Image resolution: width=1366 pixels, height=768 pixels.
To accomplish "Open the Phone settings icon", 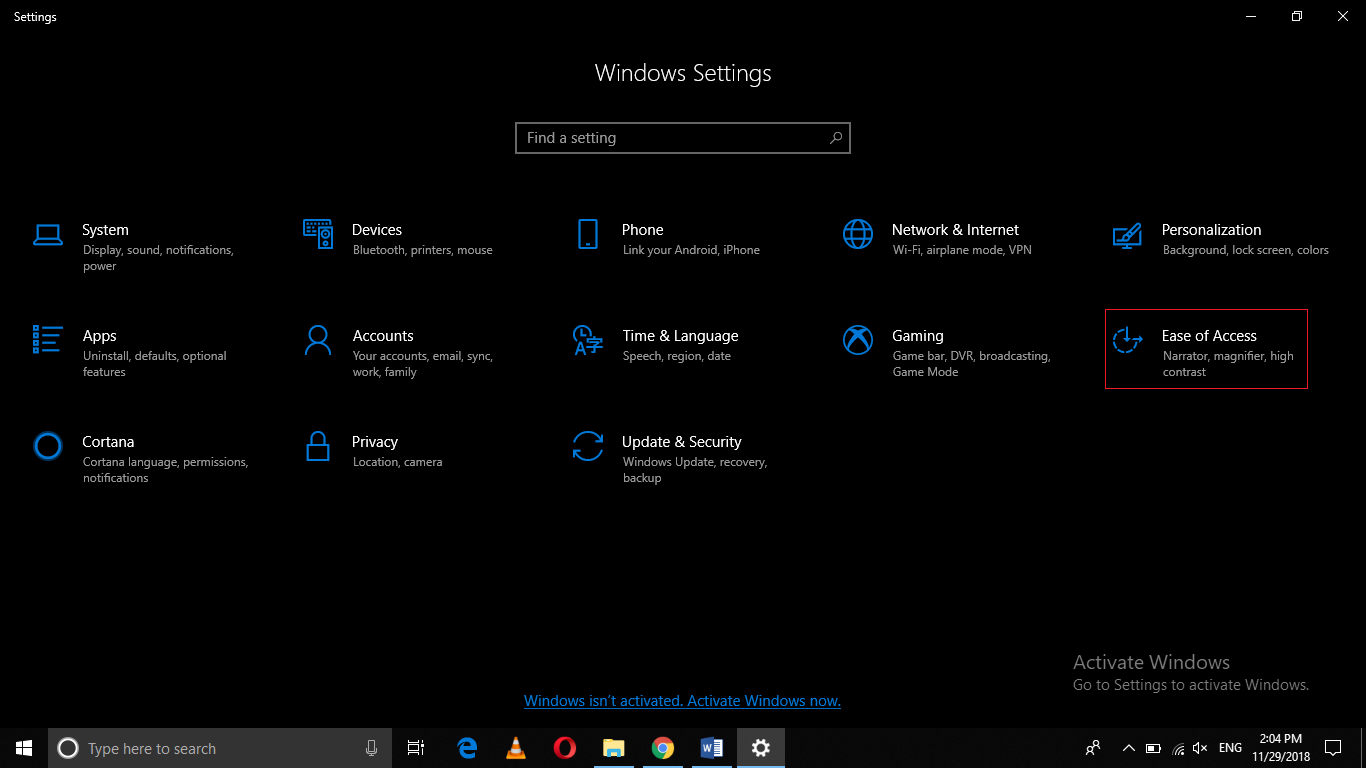I will pyautogui.click(x=588, y=234).
